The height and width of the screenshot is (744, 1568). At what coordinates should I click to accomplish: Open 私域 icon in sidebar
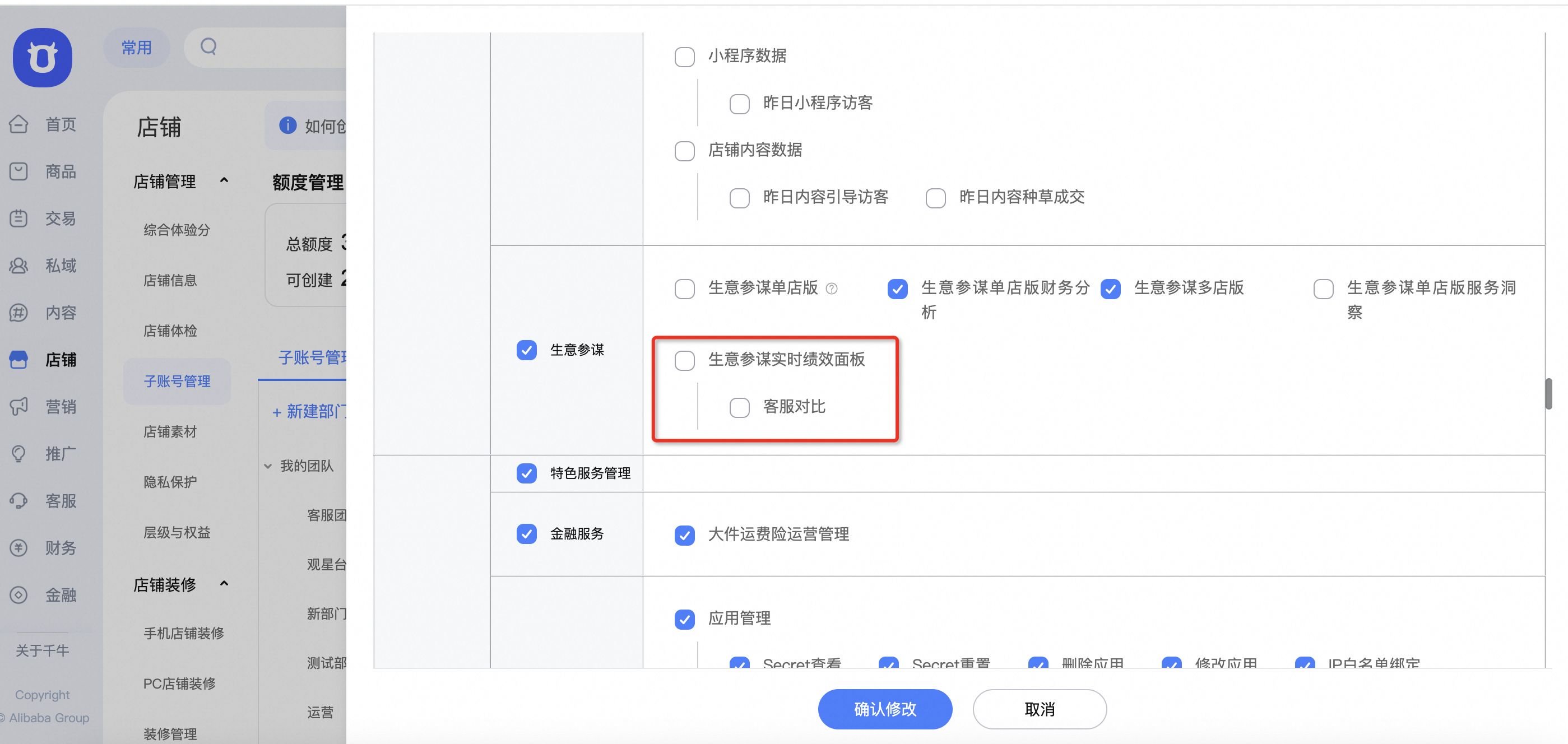click(19, 265)
